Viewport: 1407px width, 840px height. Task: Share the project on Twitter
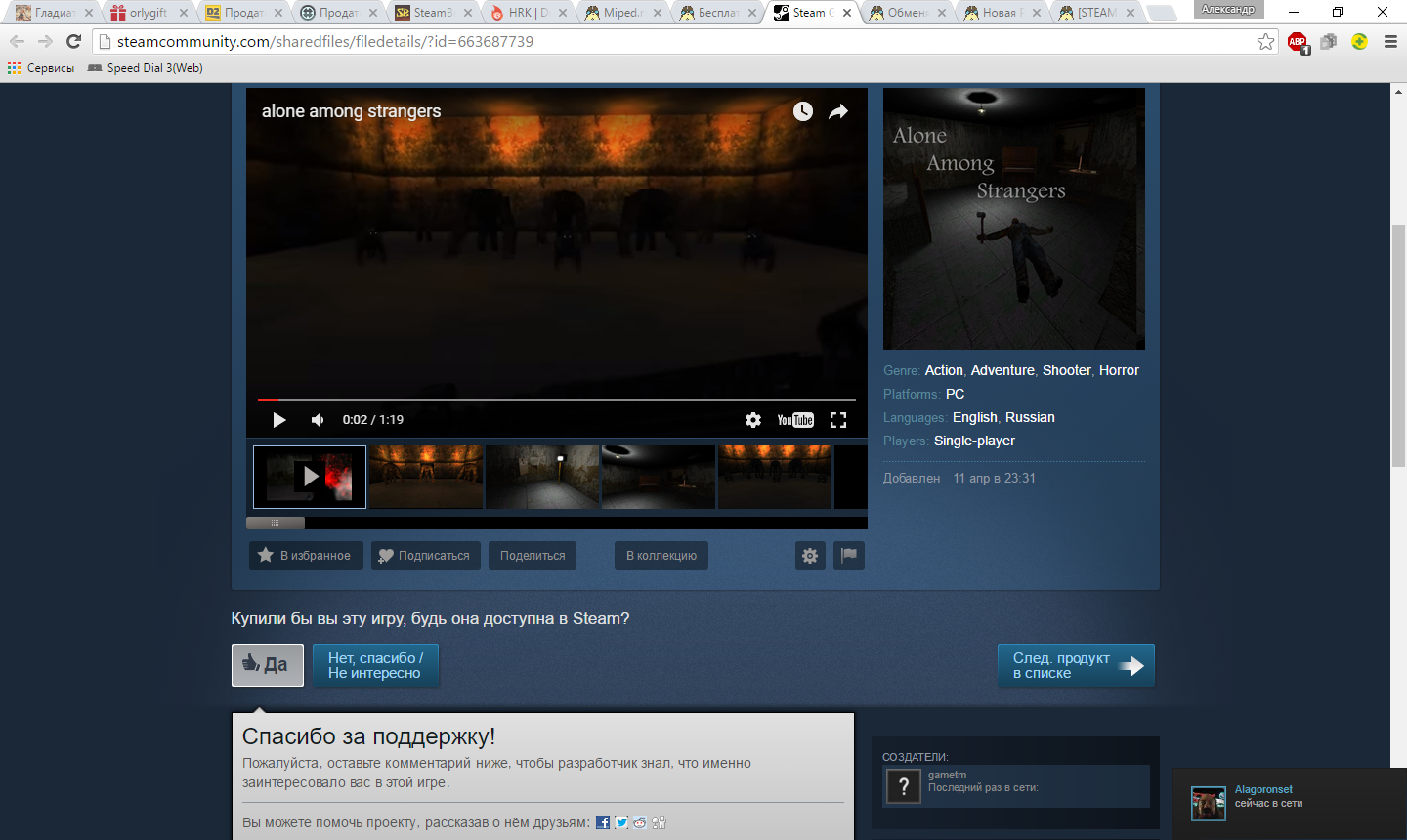coord(621,822)
